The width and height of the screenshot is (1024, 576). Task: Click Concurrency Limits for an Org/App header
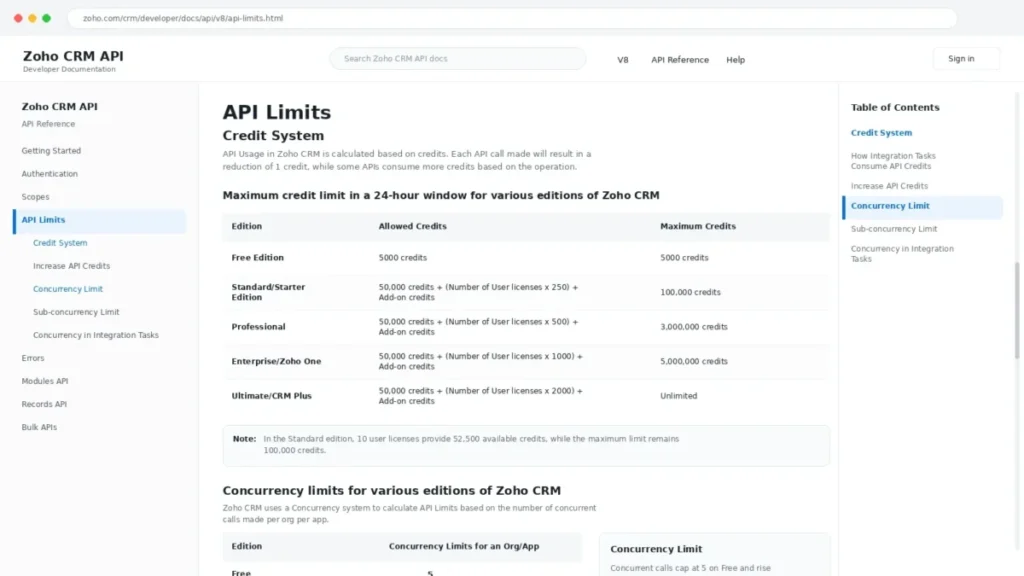(464, 547)
